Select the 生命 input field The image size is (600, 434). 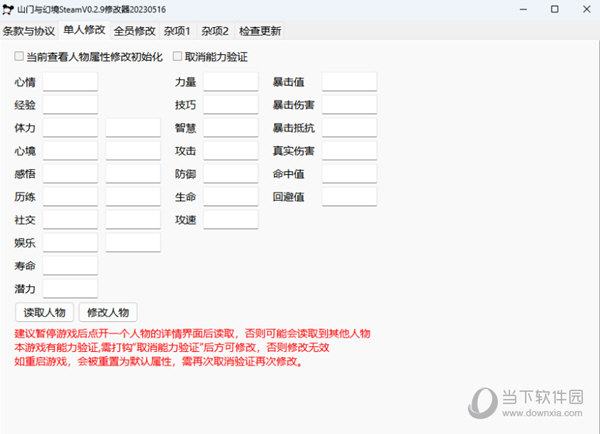(231, 196)
